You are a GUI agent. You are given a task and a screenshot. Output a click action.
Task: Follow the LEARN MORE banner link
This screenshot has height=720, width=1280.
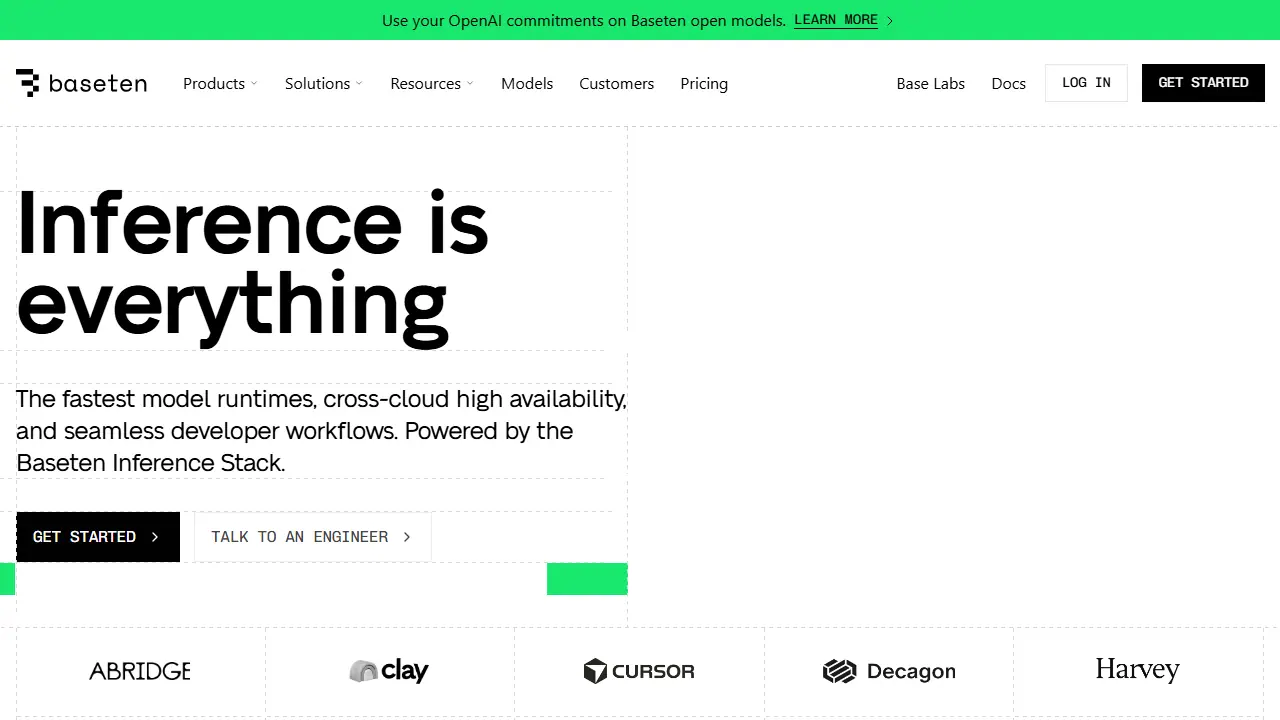coord(836,20)
